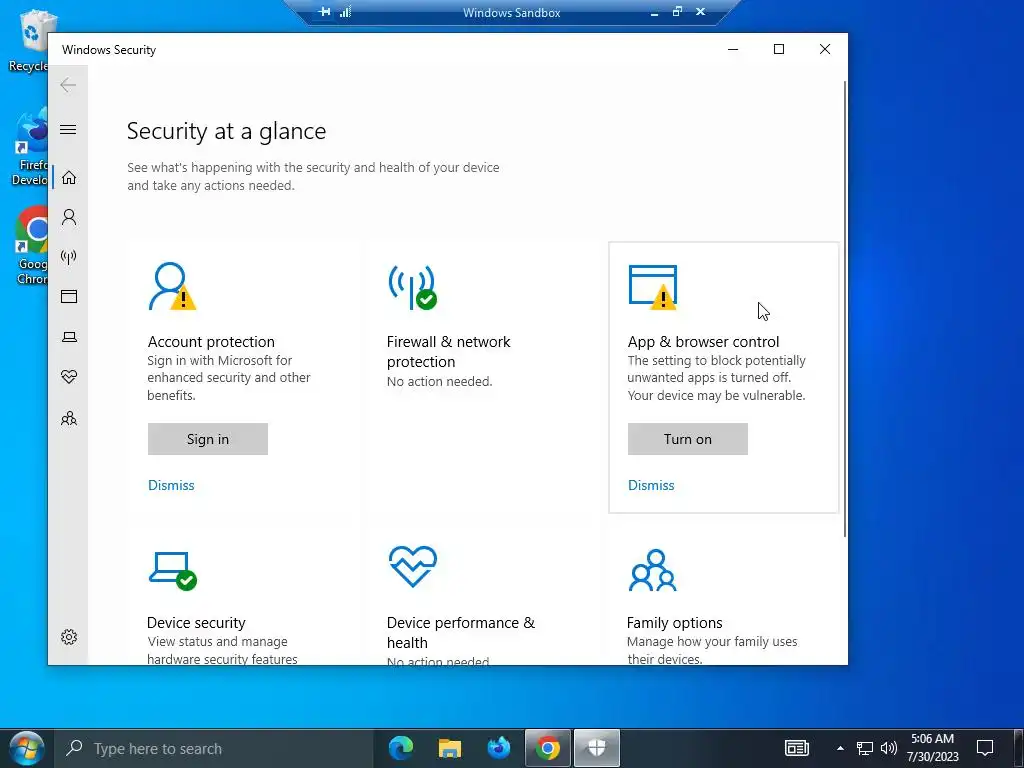Click the Sandbox pin icon in title bar

point(325,12)
